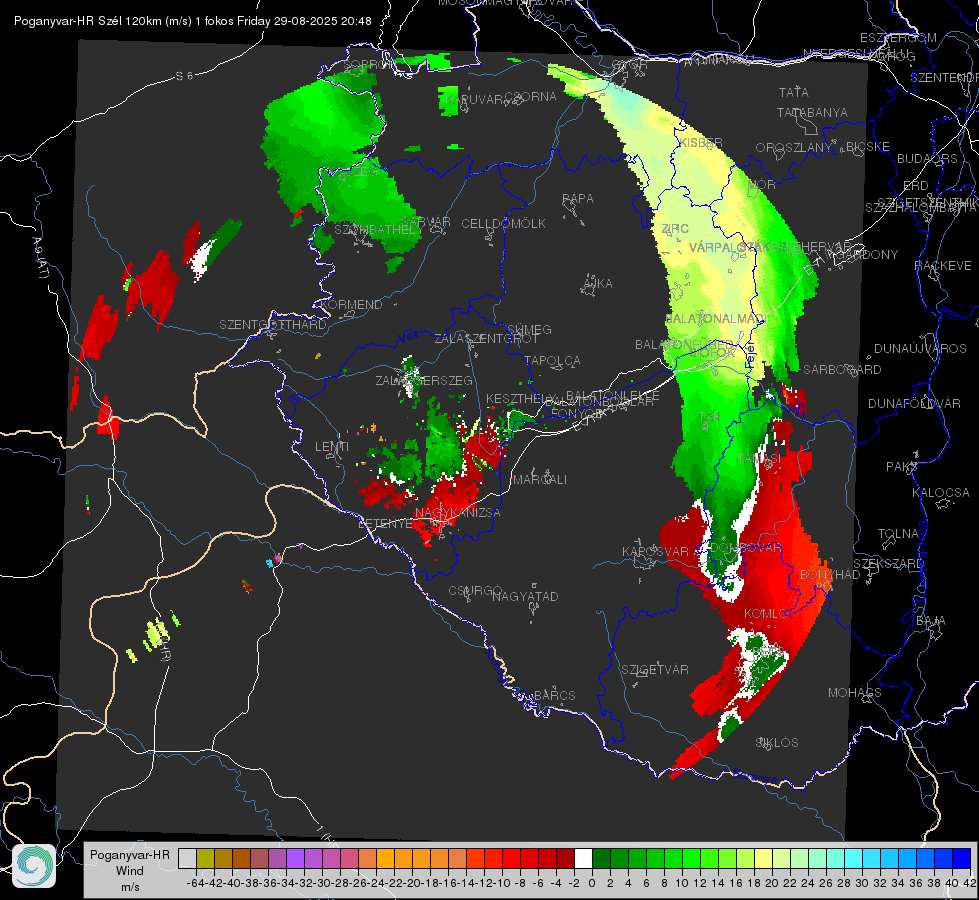Click the SZENTGOTTHARD city label
This screenshot has height=900, width=979.
point(273,325)
